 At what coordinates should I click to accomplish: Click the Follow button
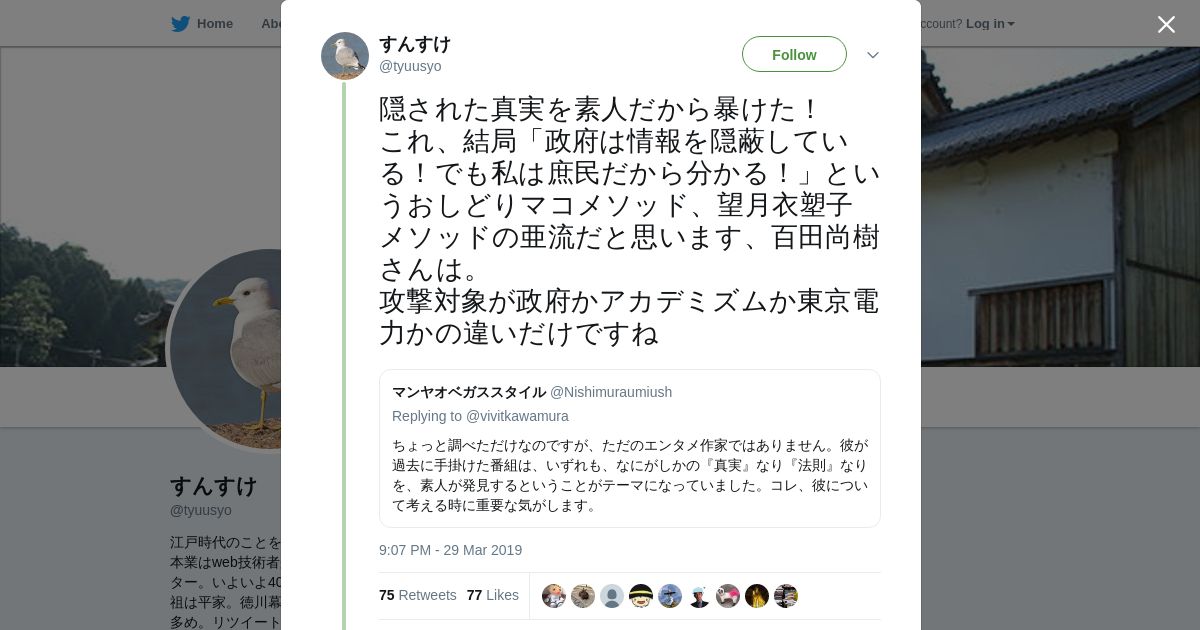794,54
